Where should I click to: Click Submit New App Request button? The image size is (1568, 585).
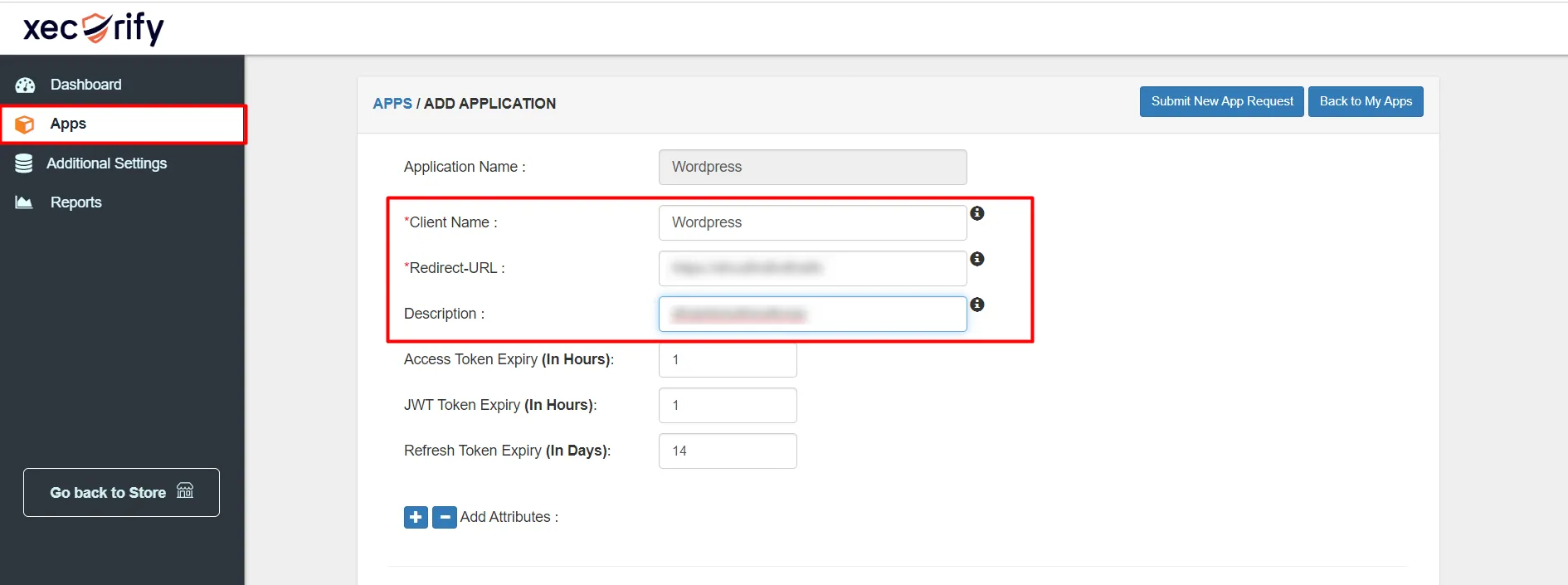(x=1222, y=101)
